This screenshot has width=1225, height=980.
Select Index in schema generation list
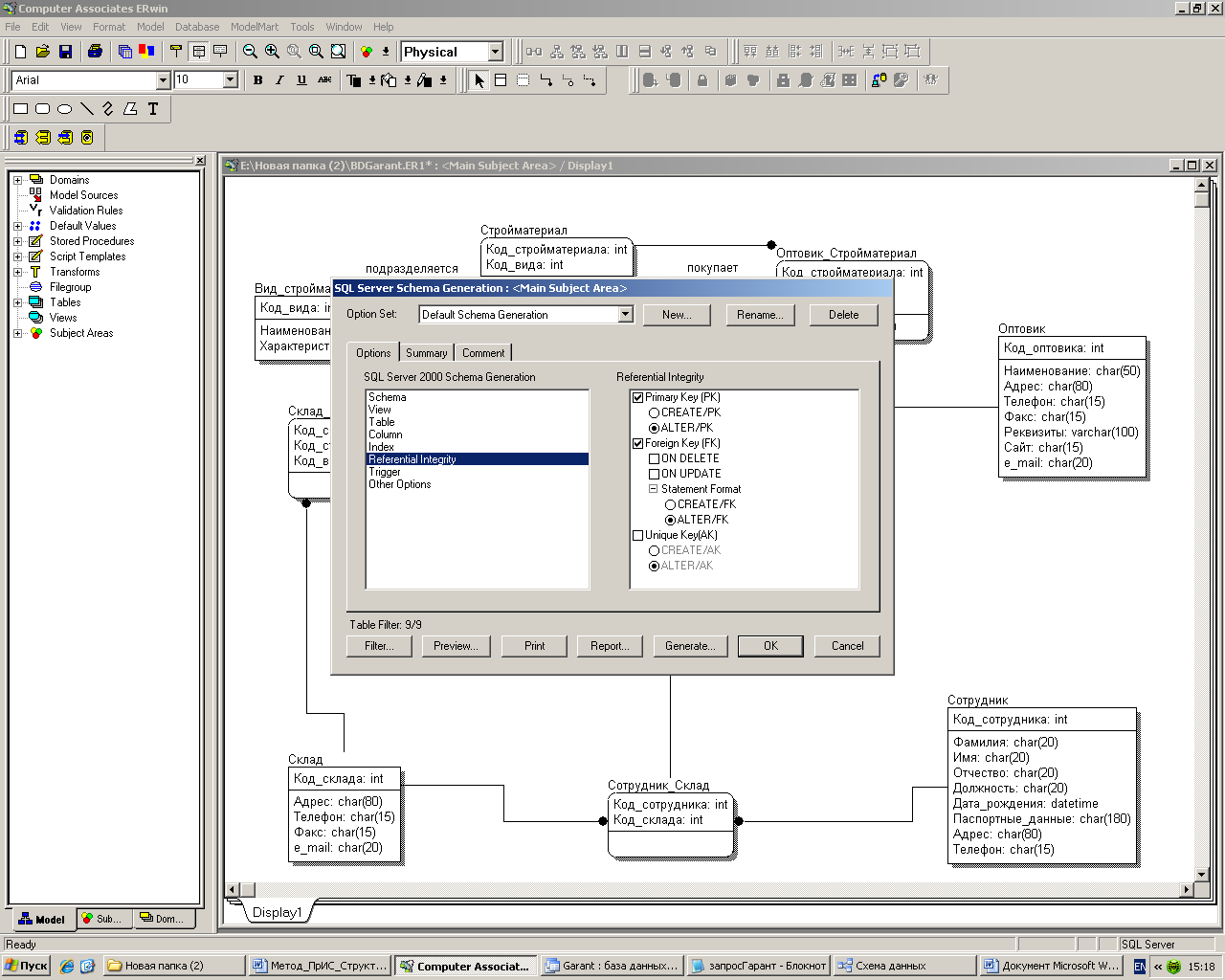coord(381,447)
